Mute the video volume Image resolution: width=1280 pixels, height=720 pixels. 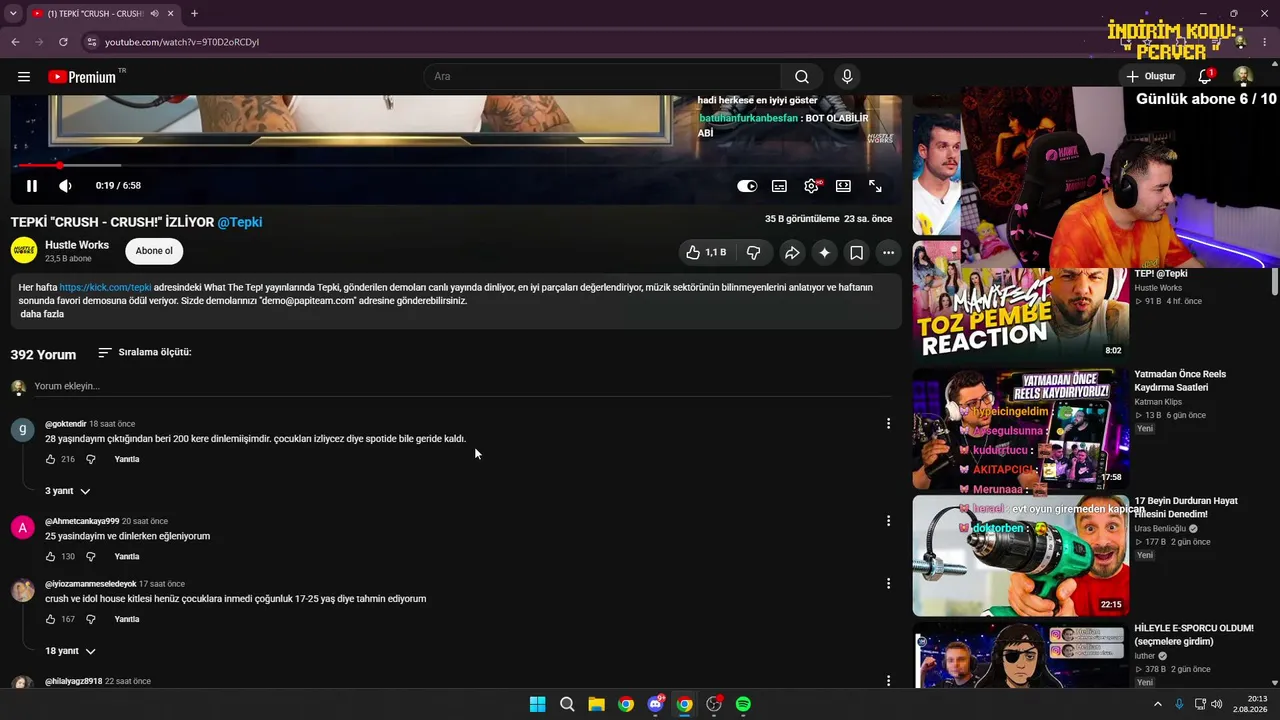pyautogui.click(x=65, y=186)
